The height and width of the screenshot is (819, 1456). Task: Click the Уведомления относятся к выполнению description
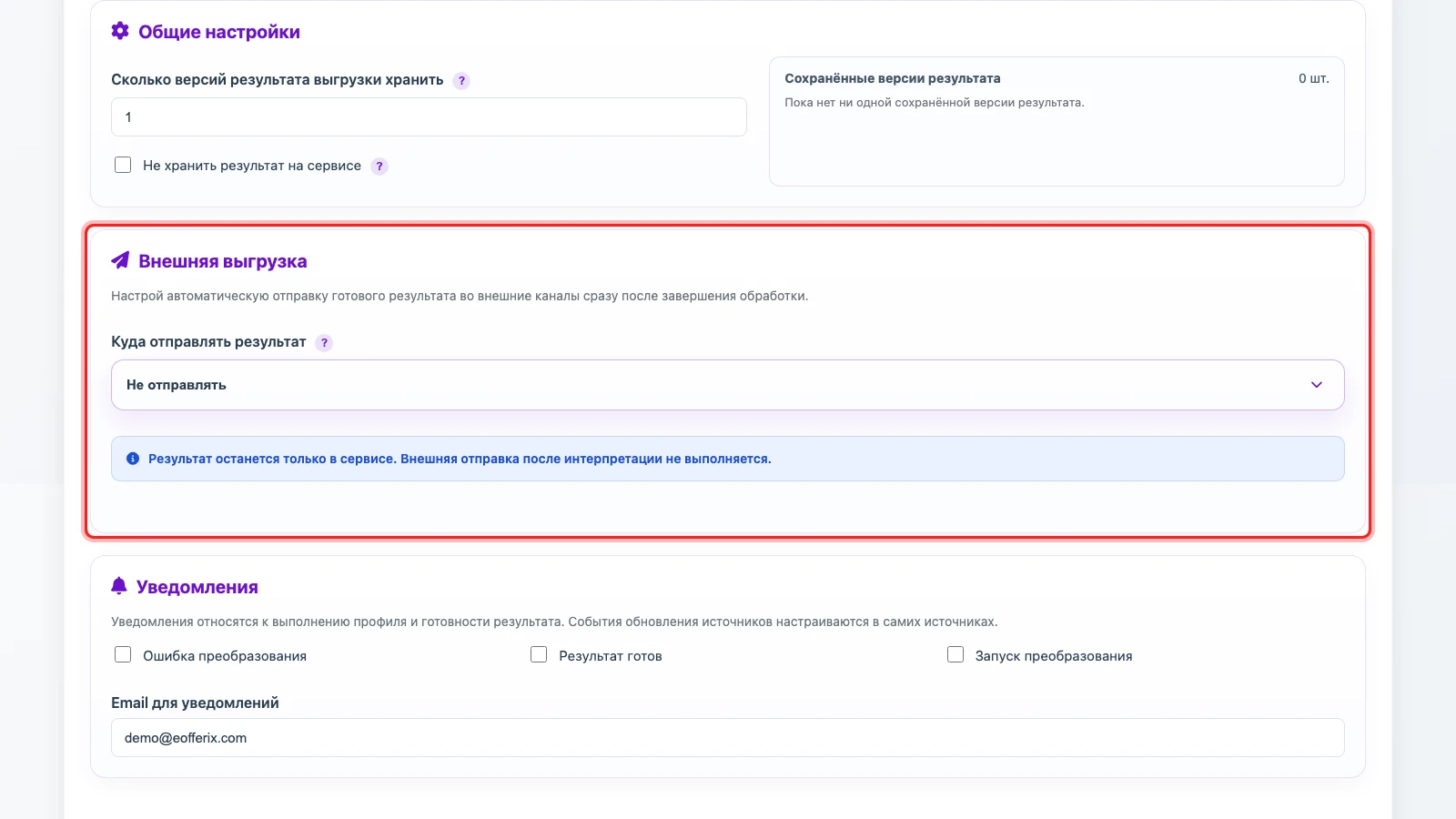coord(554,622)
